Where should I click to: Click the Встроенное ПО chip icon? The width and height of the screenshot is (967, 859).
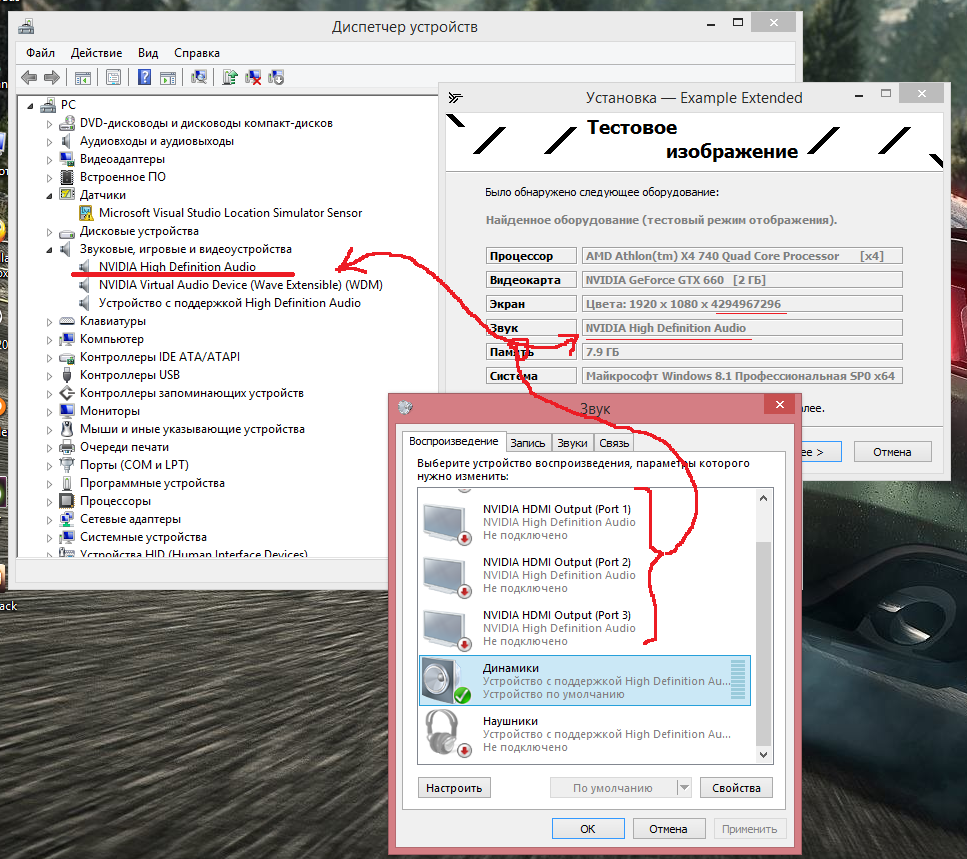click(x=67, y=177)
